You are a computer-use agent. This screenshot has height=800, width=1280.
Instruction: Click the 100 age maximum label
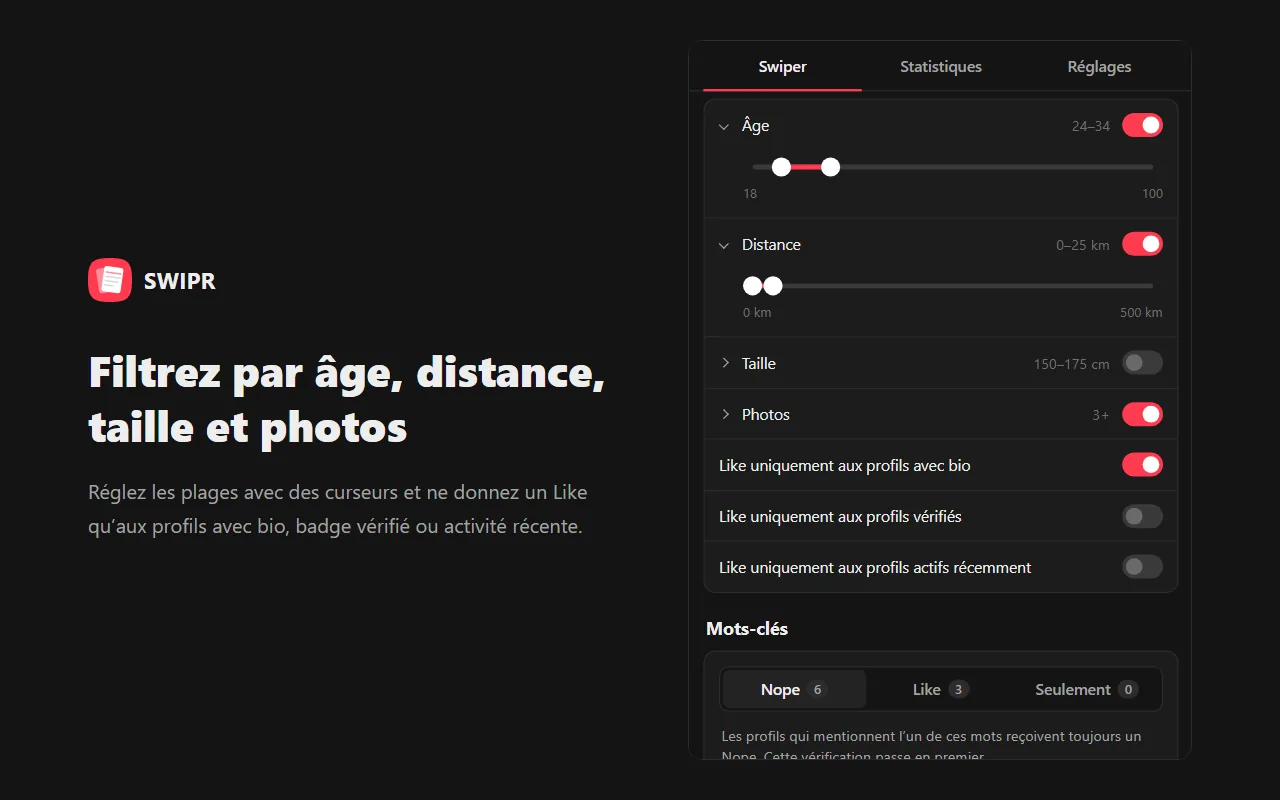pyautogui.click(x=1153, y=194)
